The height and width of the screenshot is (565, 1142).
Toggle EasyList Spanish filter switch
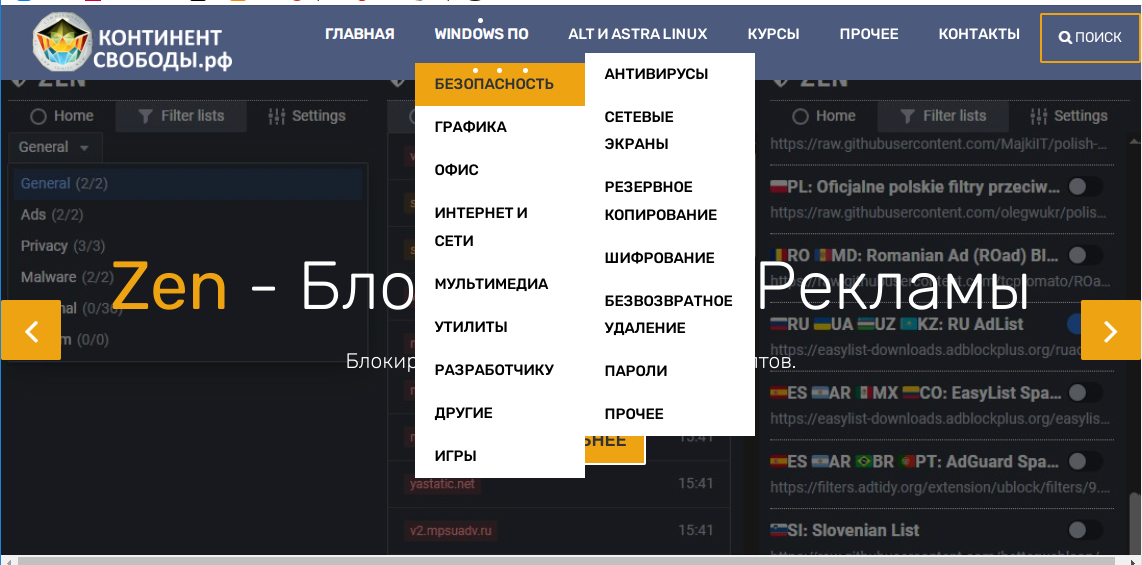coord(1085,392)
